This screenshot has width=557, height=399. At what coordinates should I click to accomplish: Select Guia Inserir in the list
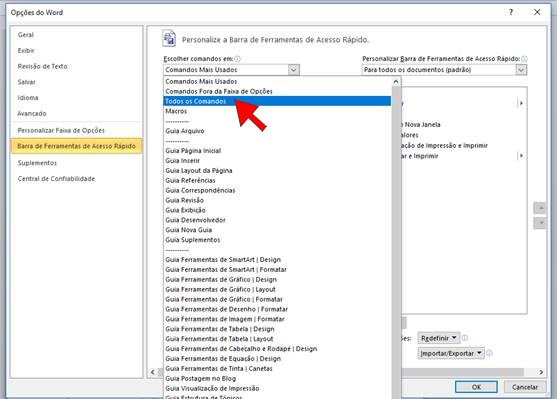pos(277,161)
